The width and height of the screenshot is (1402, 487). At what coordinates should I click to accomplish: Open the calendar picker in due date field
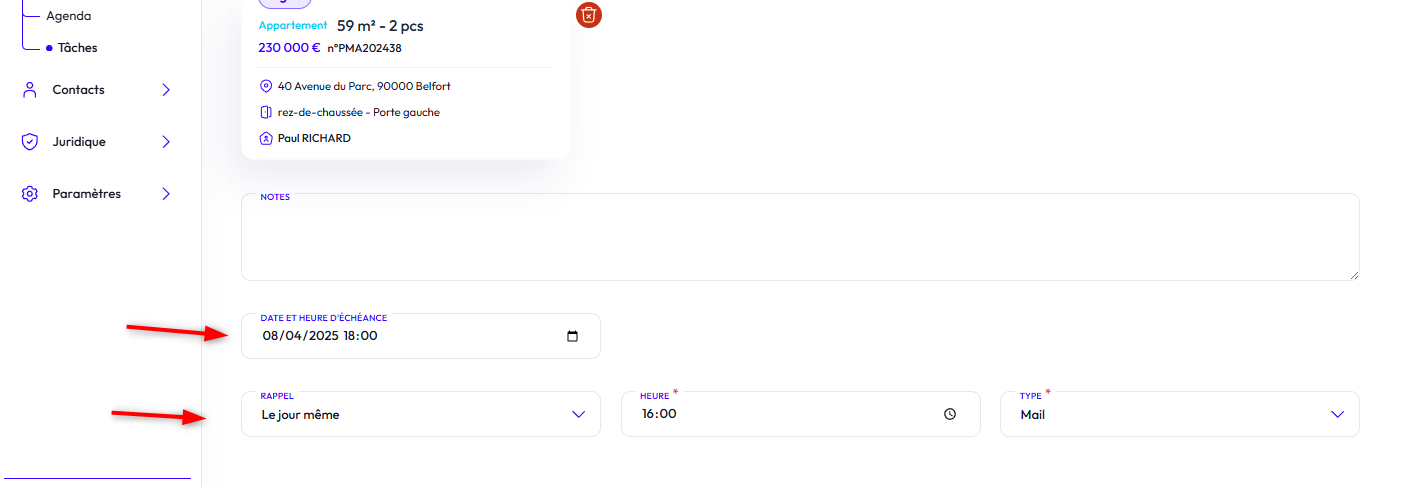click(573, 336)
